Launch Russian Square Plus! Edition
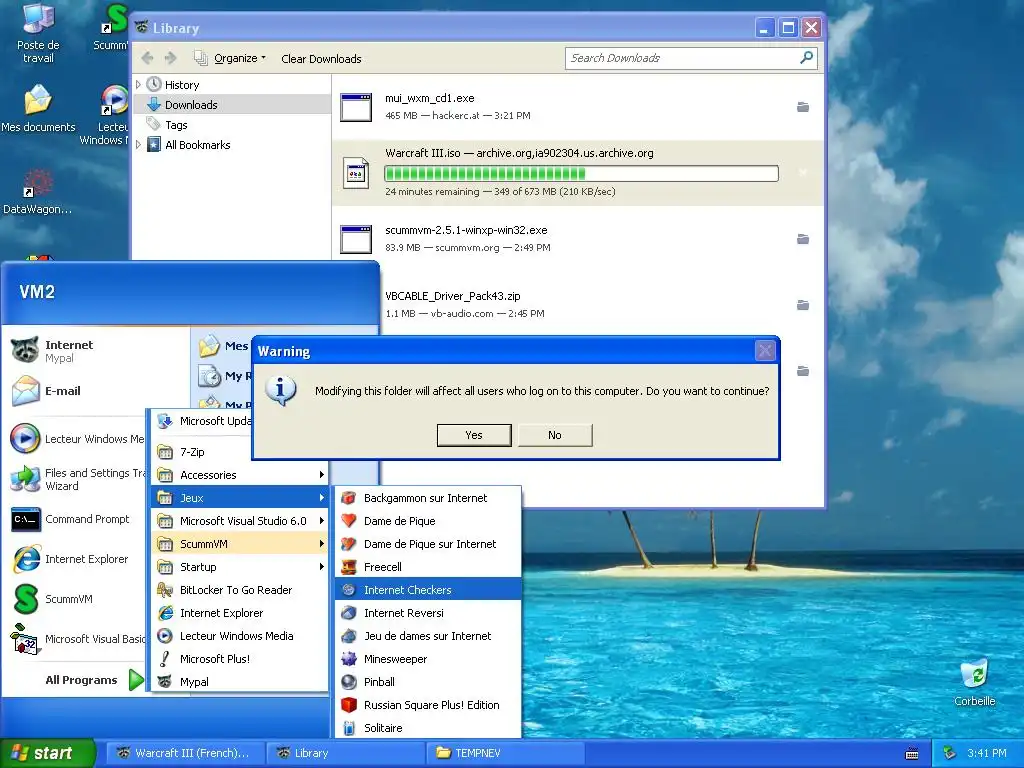Viewport: 1024px width, 768px height. tap(428, 705)
